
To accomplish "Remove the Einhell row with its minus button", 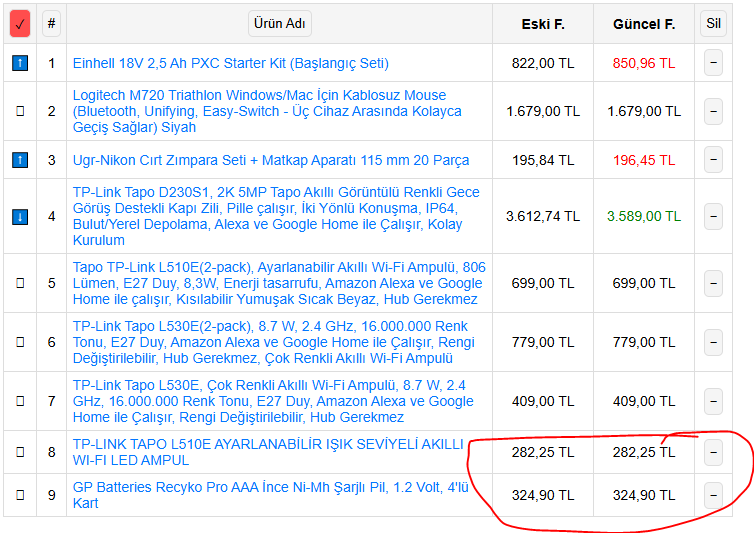I will click(713, 63).
